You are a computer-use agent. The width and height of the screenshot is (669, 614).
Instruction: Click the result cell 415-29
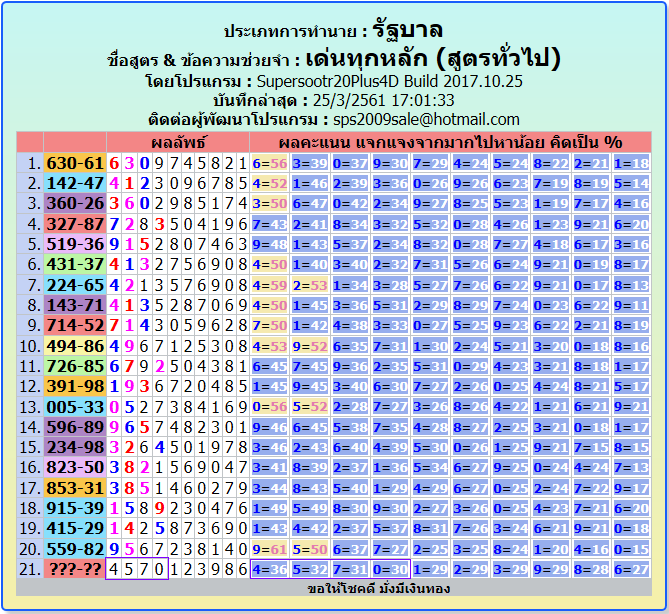coord(75,529)
